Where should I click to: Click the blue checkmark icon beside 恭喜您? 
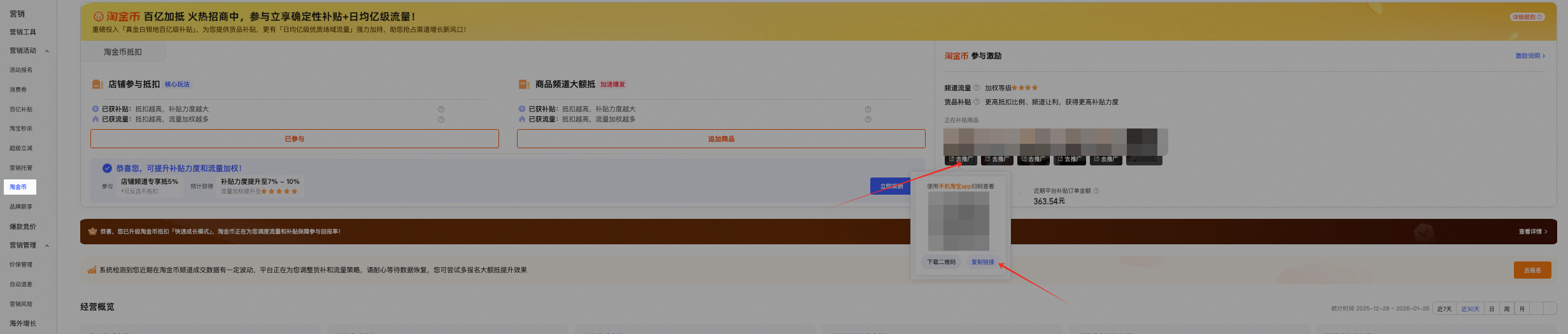[108, 169]
